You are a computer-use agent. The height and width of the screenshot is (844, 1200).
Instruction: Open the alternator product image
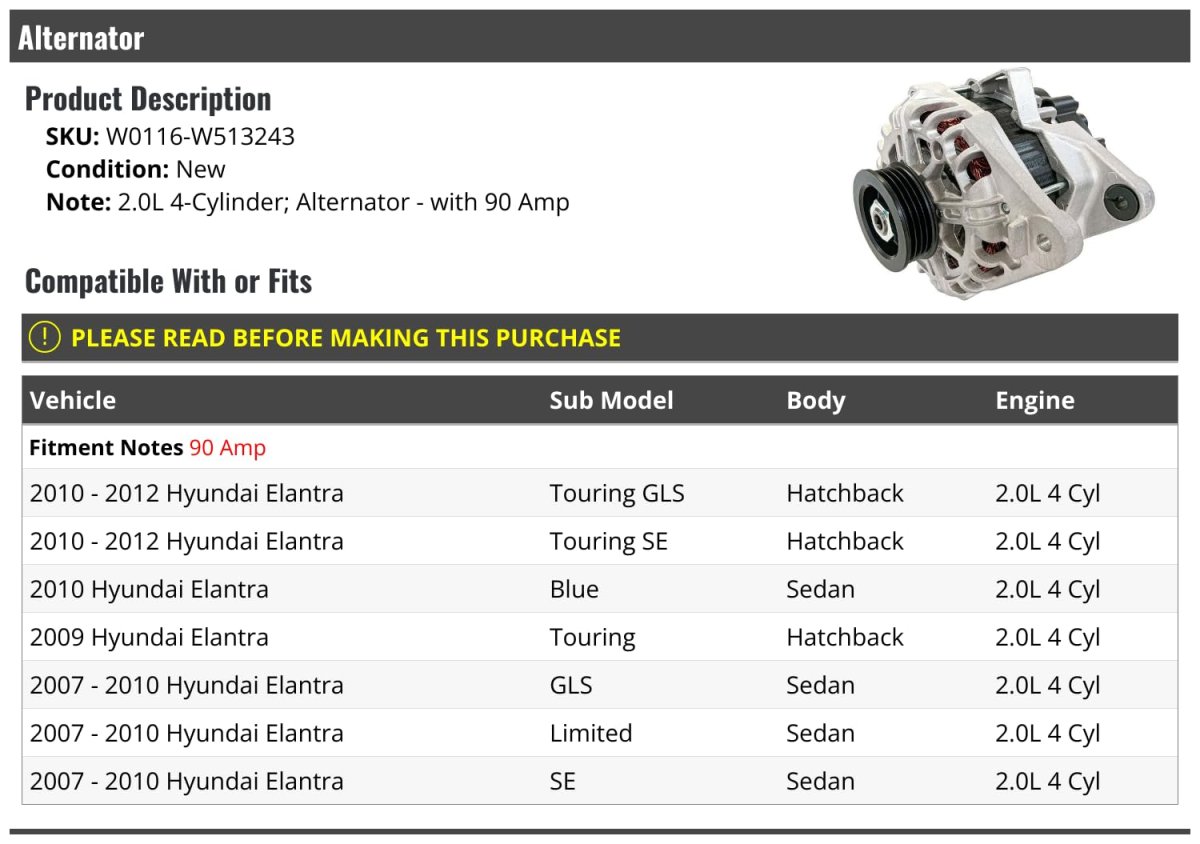pyautogui.click(x=1003, y=184)
